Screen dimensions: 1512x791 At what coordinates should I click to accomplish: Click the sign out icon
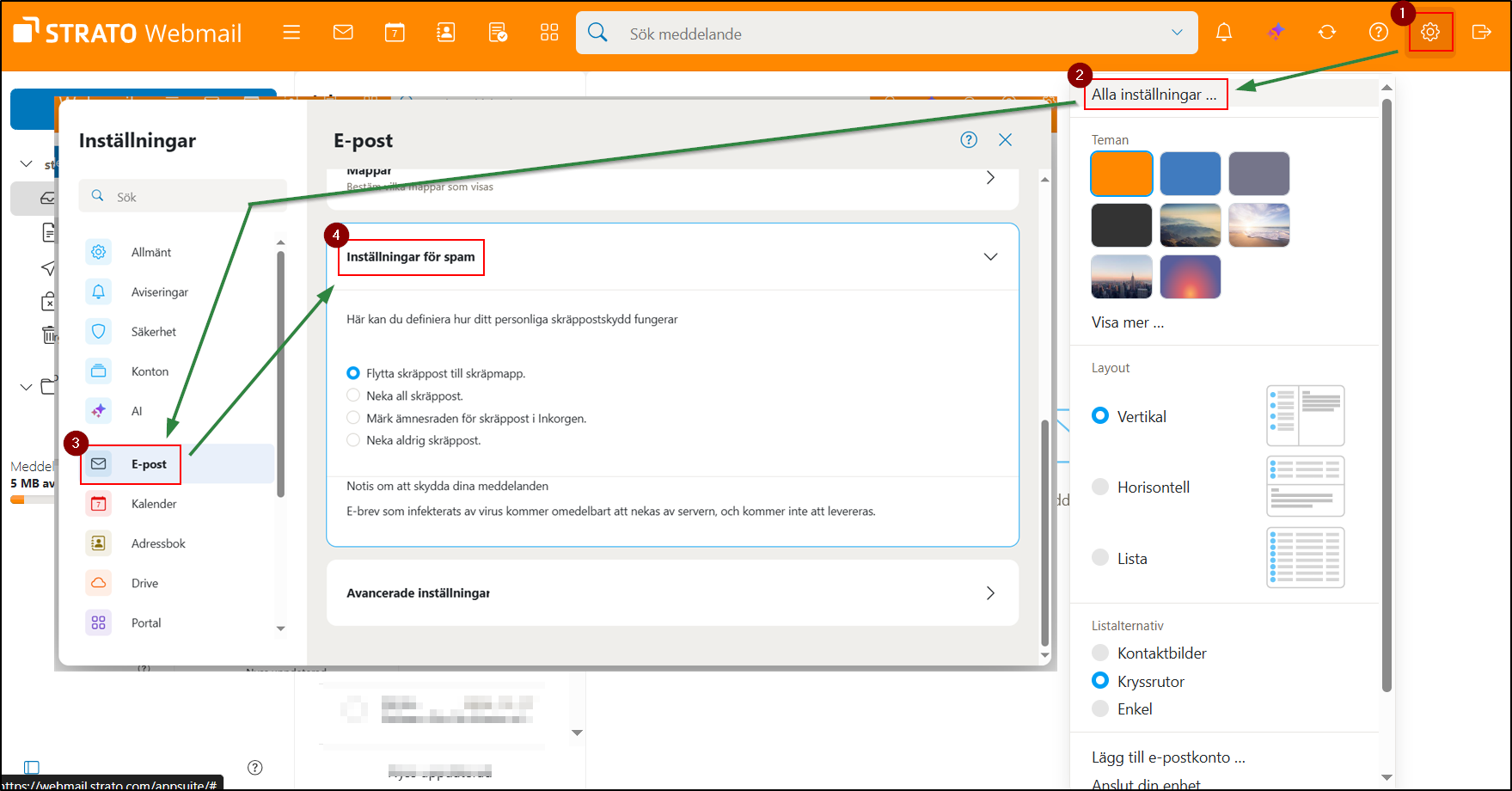click(1481, 33)
